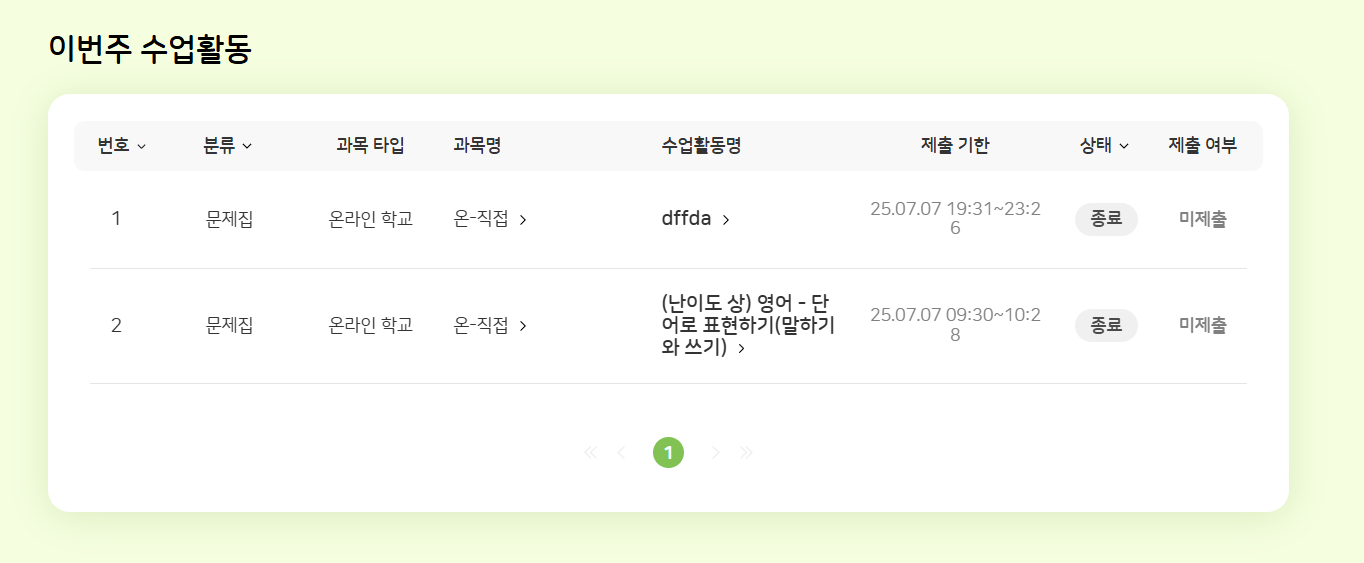Sort by the 번호 column dropdown

(x=141, y=147)
